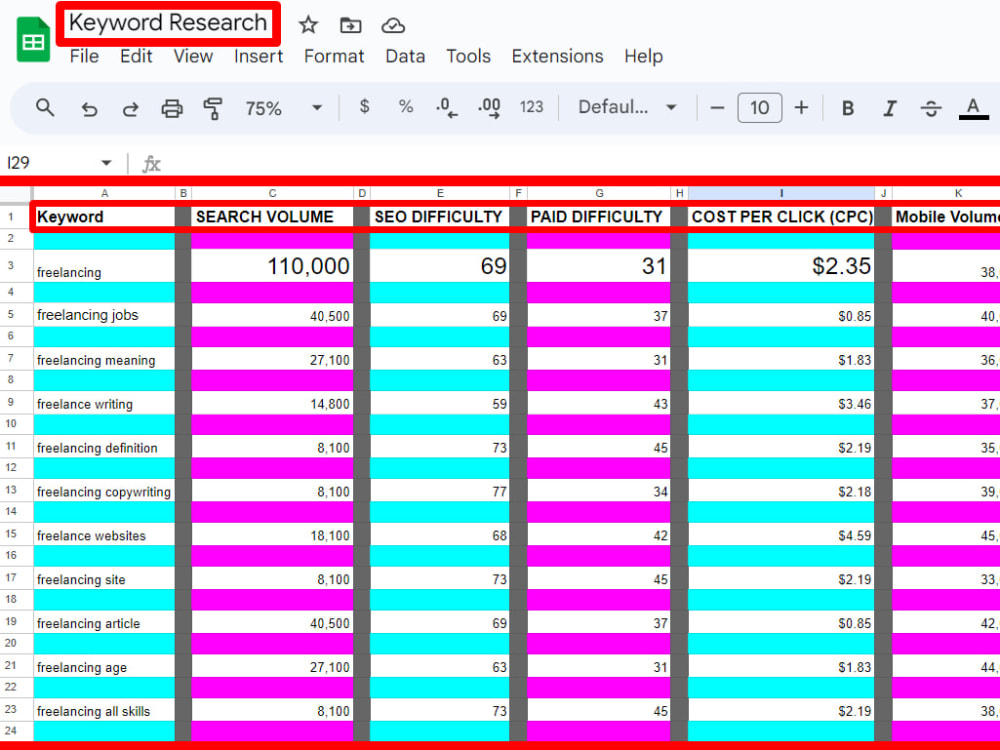Select column A header

[x=105, y=193]
